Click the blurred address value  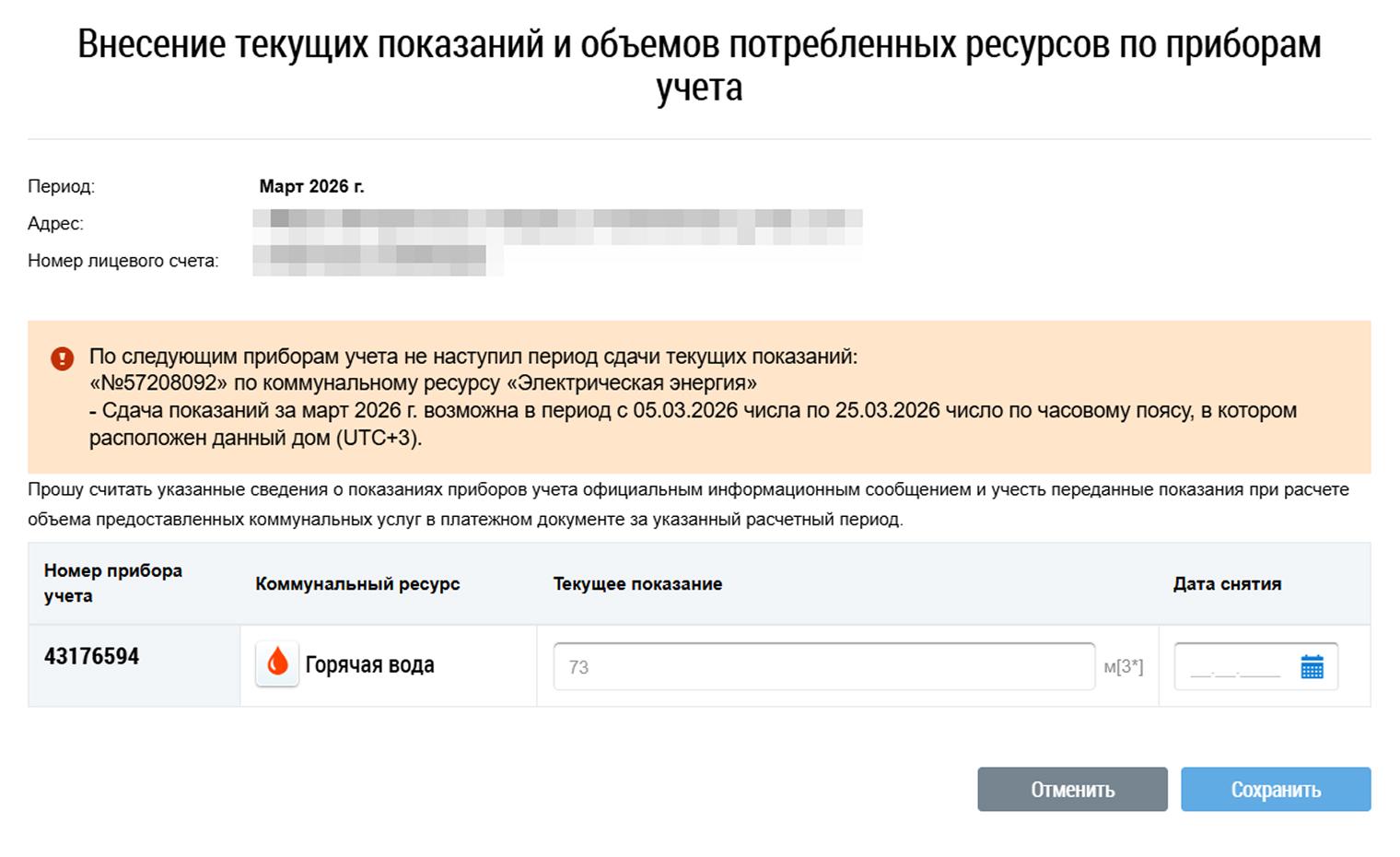click(557, 224)
